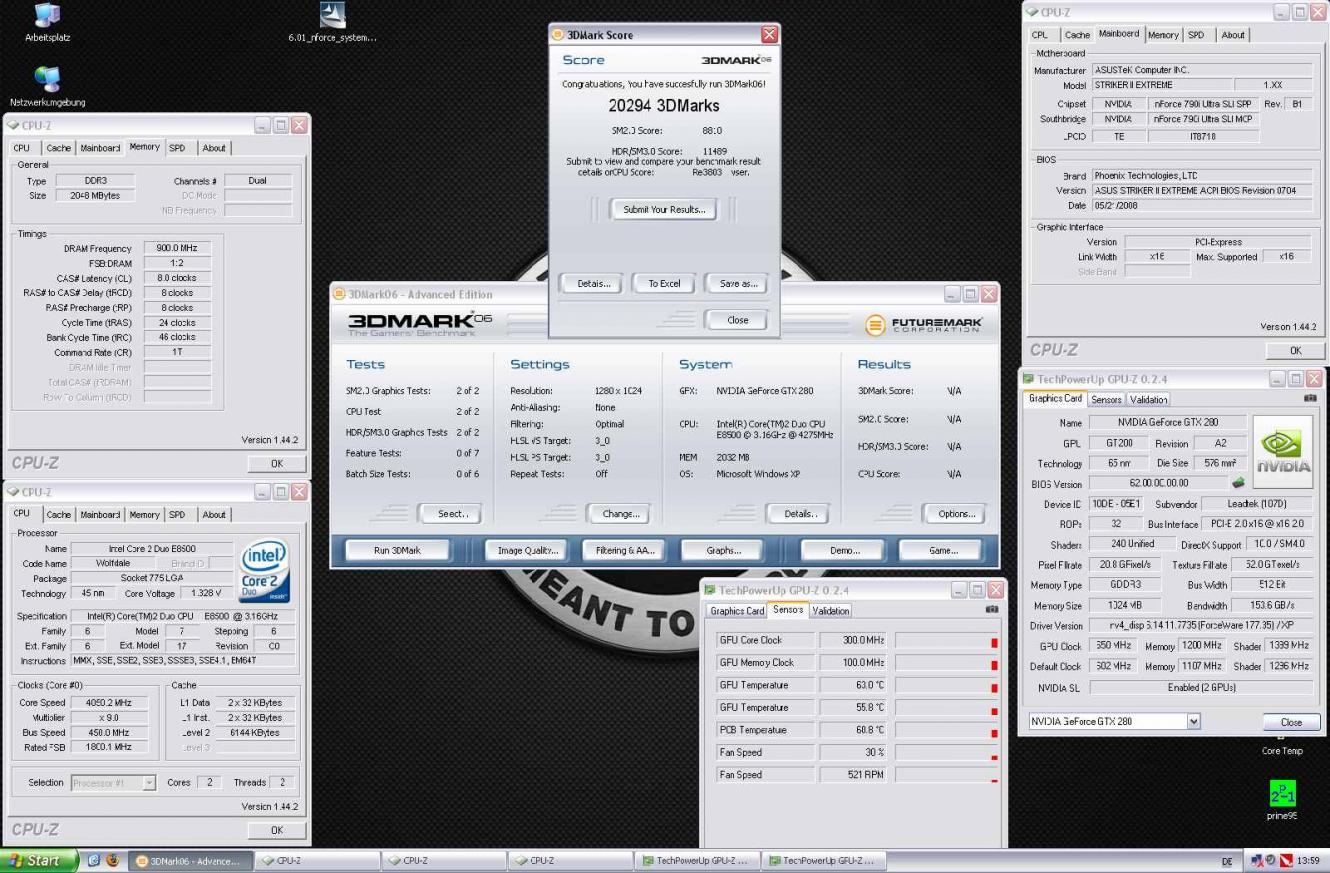Click the red system tray icon beside the clock
The image size is (1330, 873).
[x=1284, y=860]
